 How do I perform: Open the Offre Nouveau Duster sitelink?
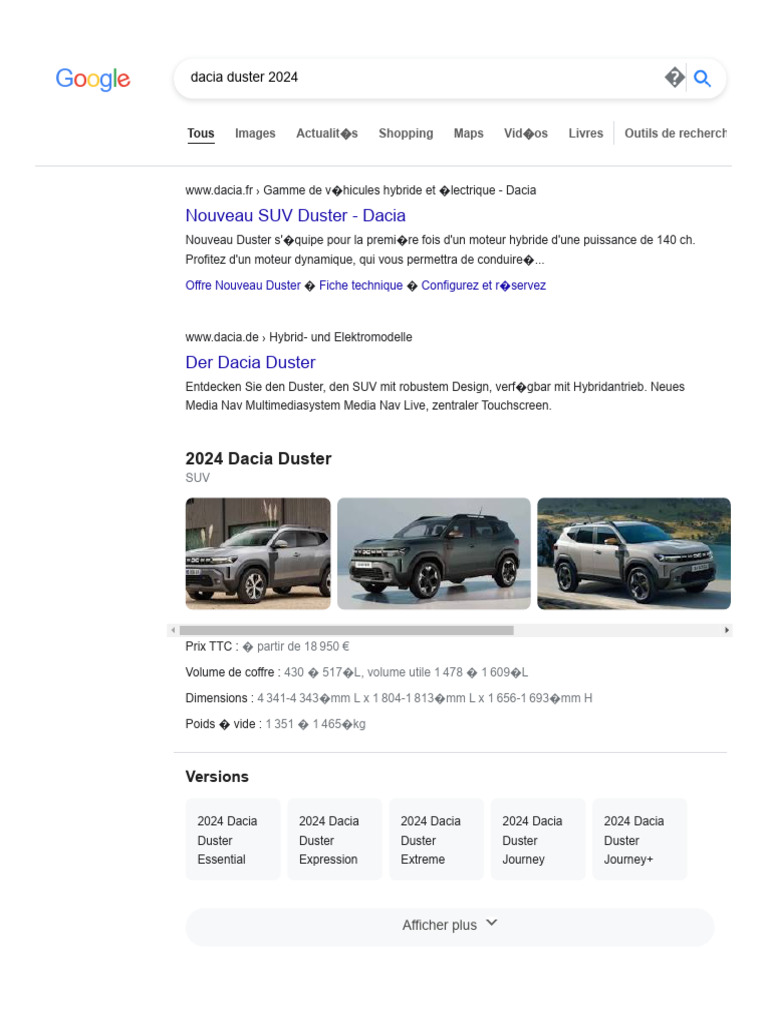(243, 285)
